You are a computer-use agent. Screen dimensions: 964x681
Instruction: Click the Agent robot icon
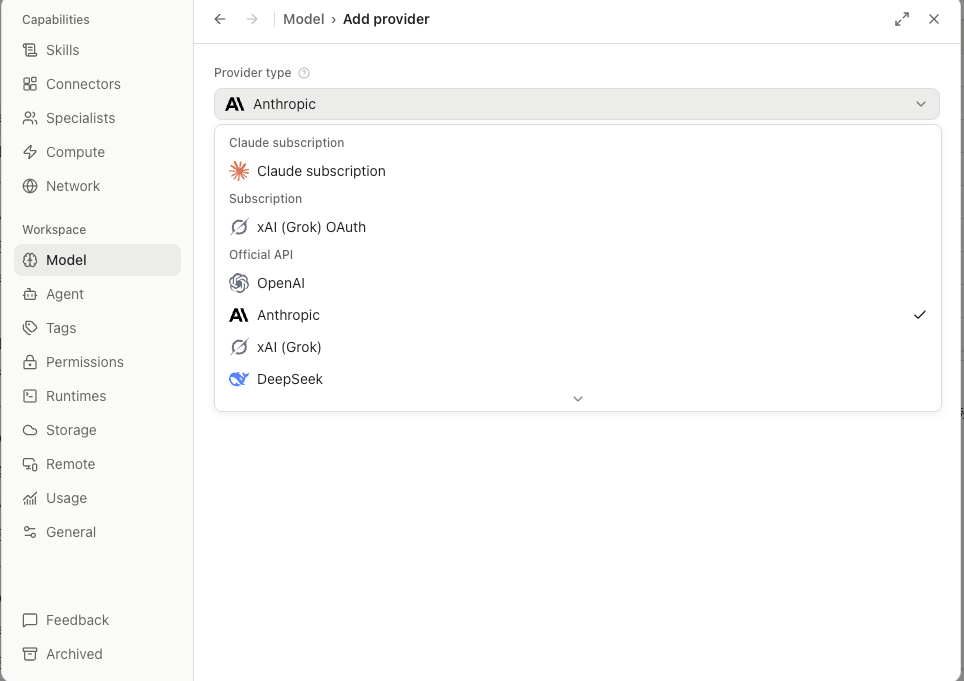tap(30, 294)
